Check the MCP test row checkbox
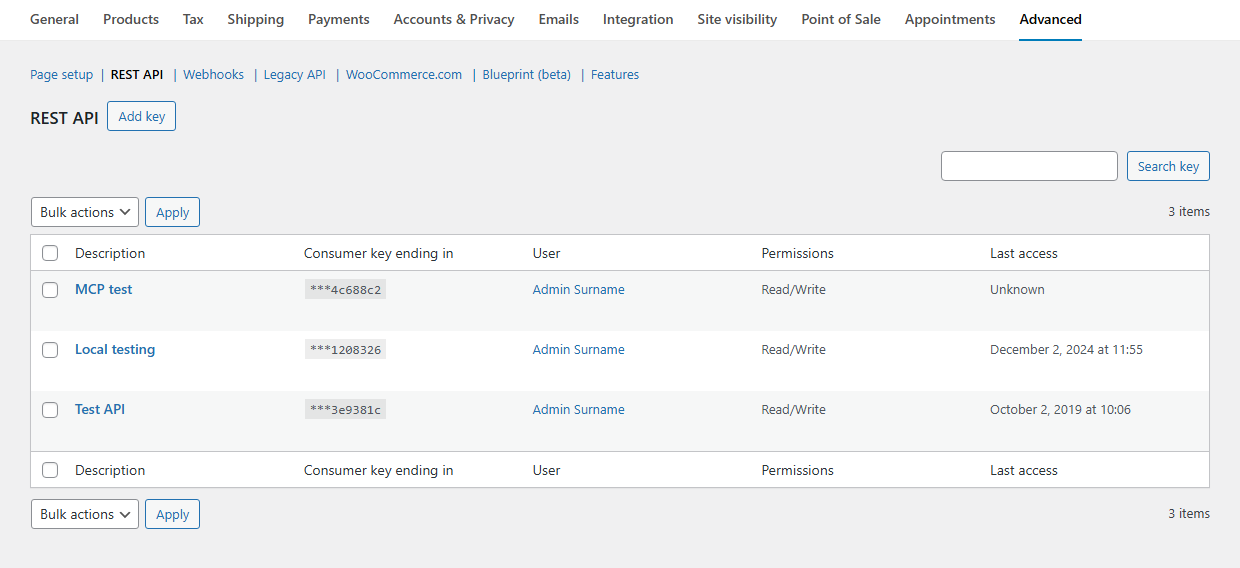This screenshot has height=568, width=1240. 50,290
